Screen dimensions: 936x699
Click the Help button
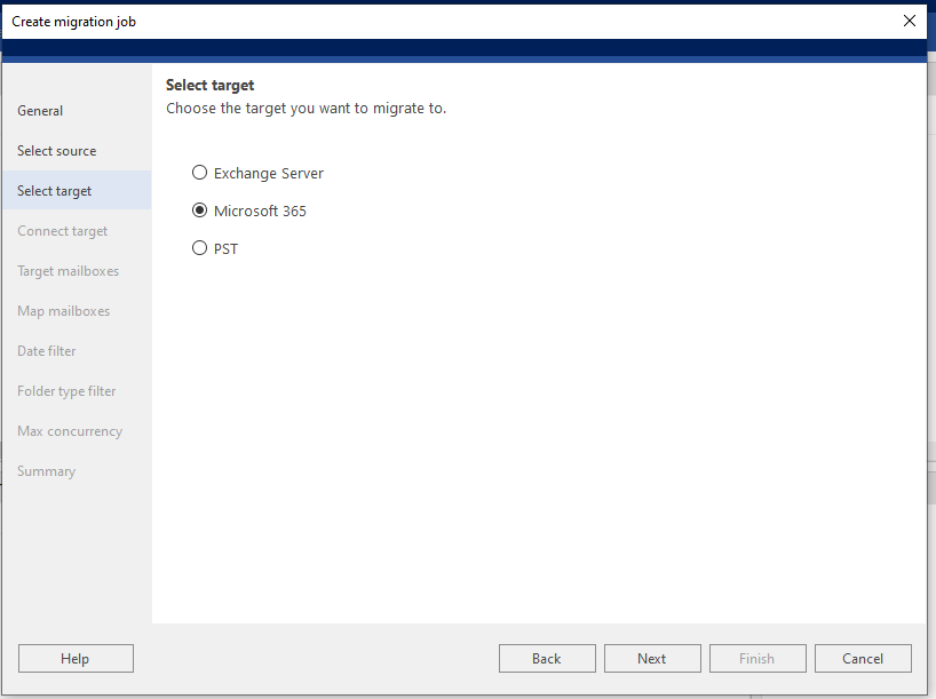click(x=76, y=658)
